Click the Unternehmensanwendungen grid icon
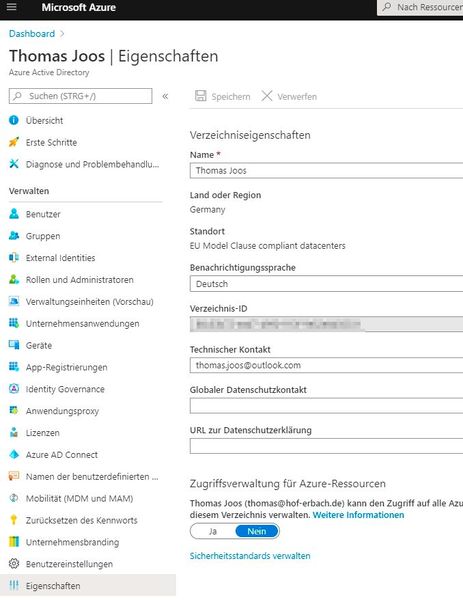The height and width of the screenshot is (600, 463). [14, 323]
